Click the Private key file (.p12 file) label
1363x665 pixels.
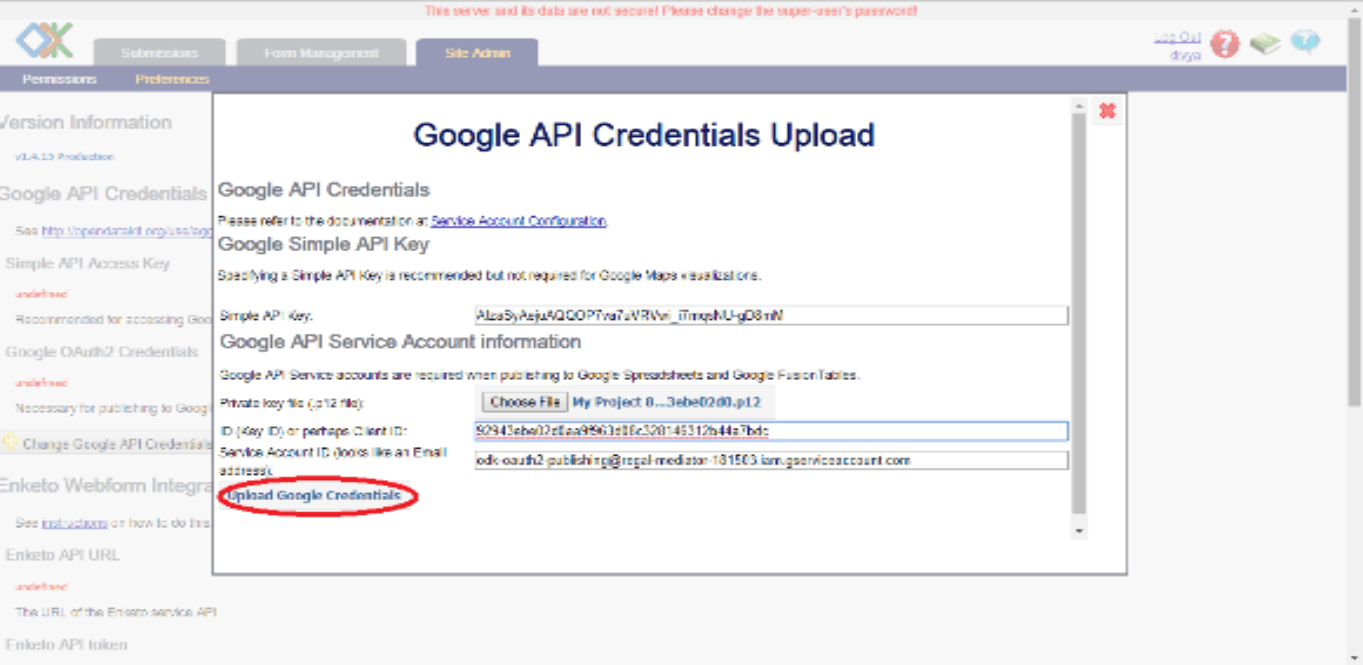(x=293, y=403)
